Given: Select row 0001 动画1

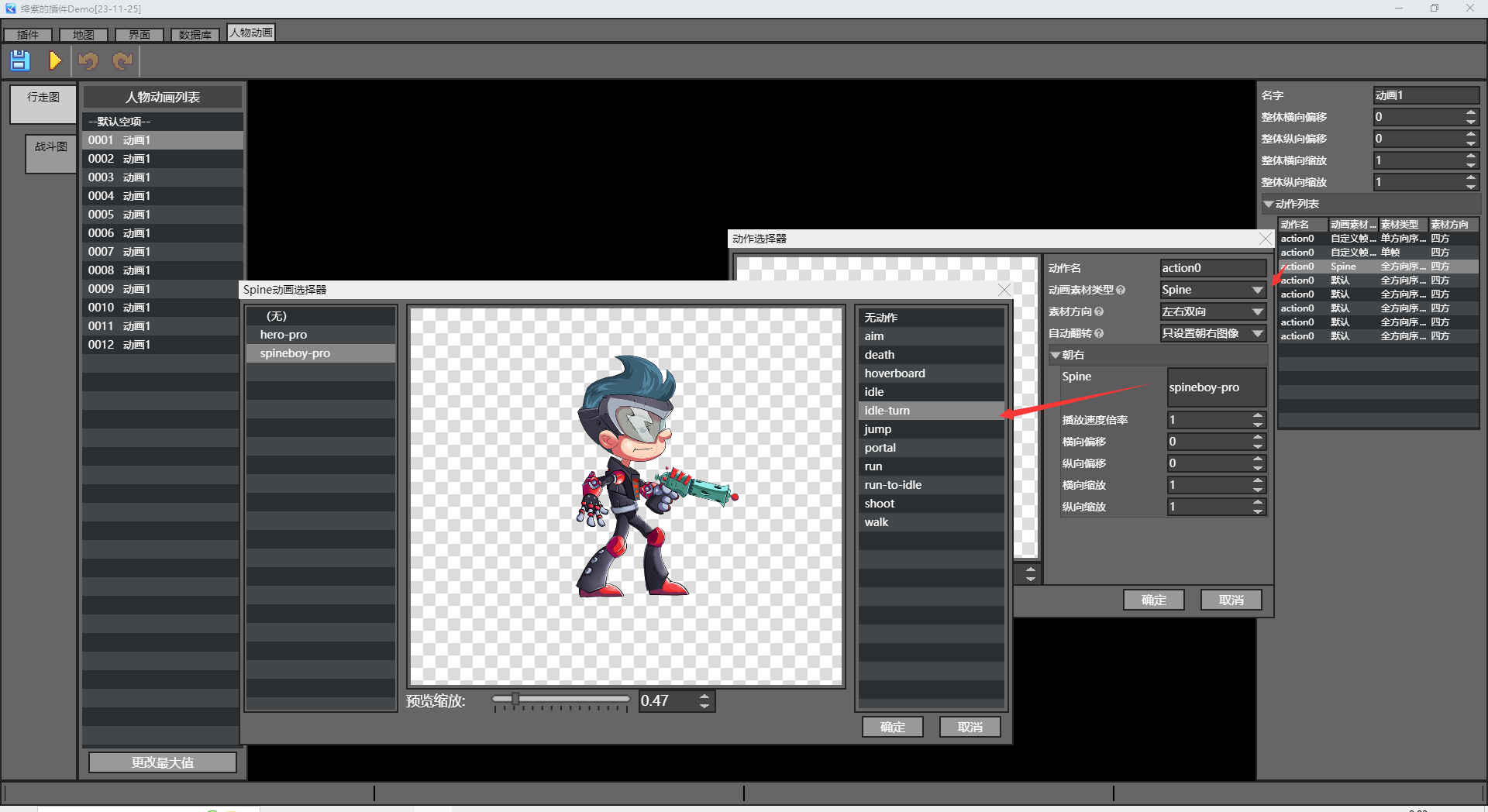Looking at the screenshot, I should (x=163, y=140).
